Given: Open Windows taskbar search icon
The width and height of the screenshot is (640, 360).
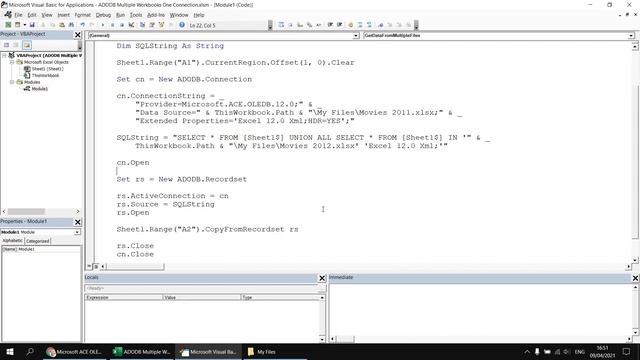Looking at the screenshot, I should [x=30, y=351].
